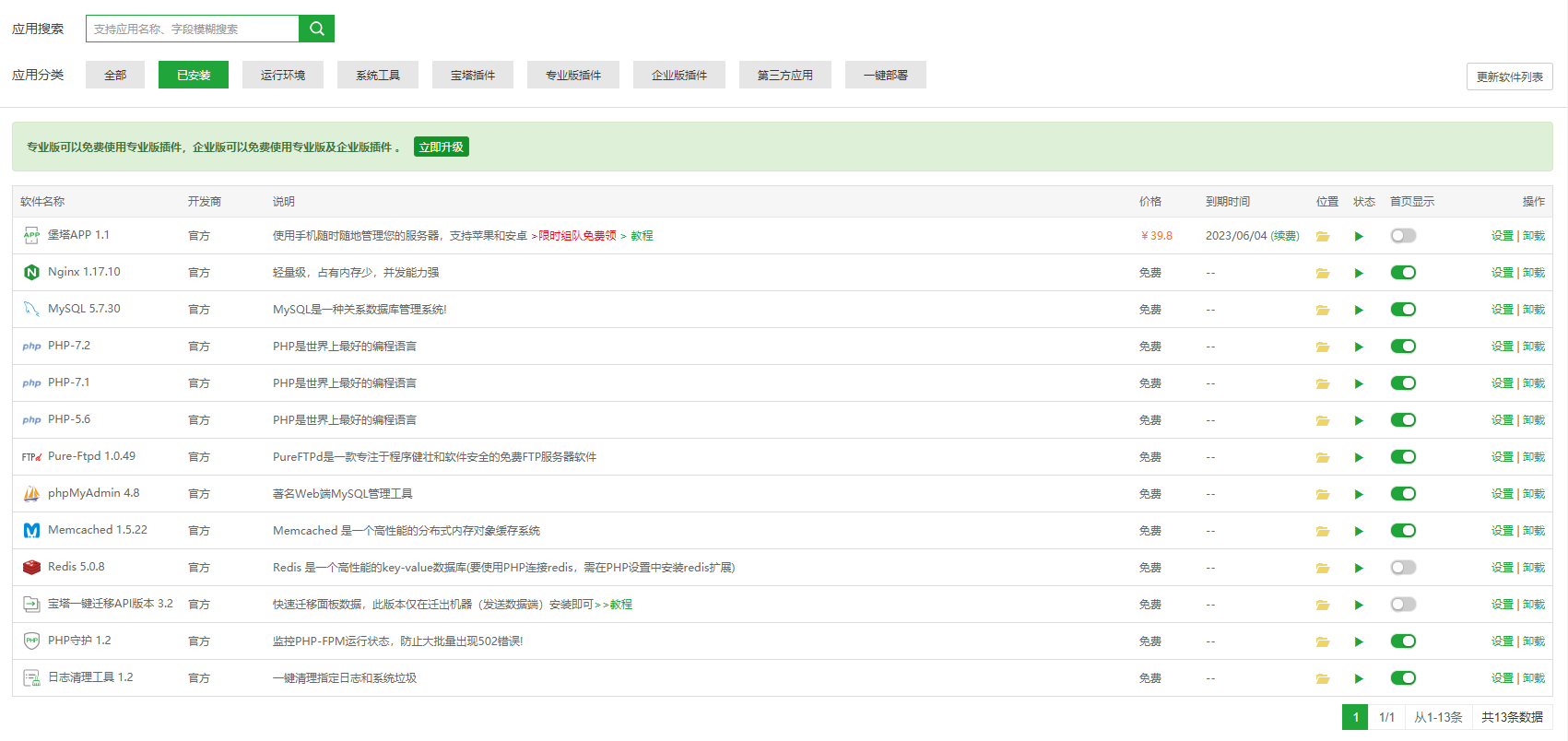This screenshot has width=1568, height=741.
Task: Select the 全部 category tab
Action: coord(115,75)
